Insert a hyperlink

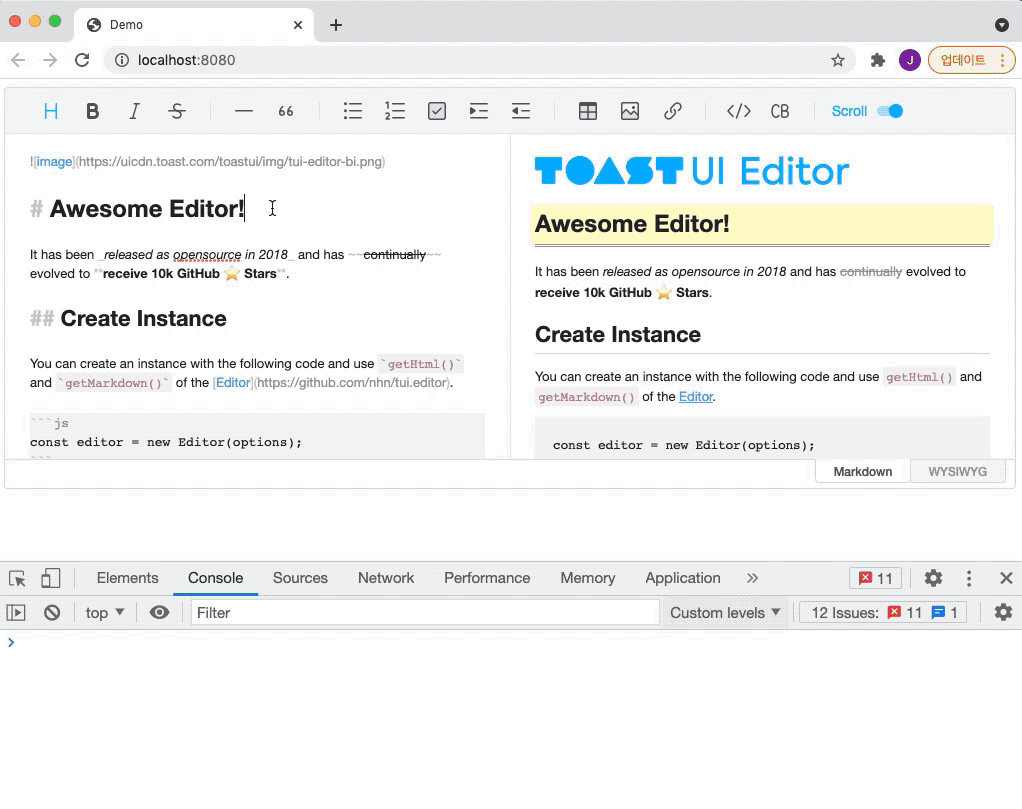671,111
